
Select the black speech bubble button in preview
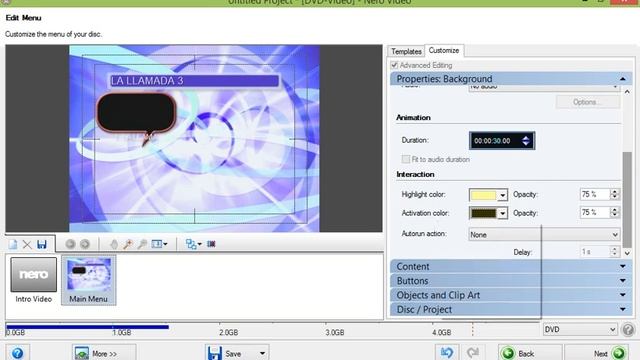[x=137, y=113]
